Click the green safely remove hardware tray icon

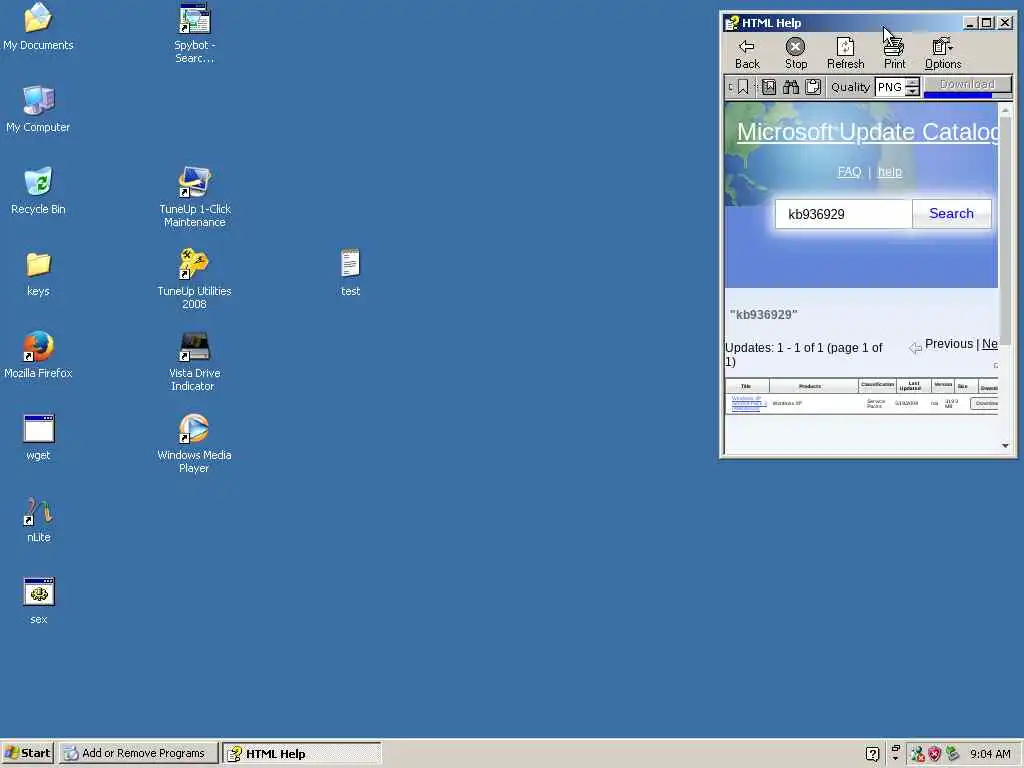click(x=952, y=754)
